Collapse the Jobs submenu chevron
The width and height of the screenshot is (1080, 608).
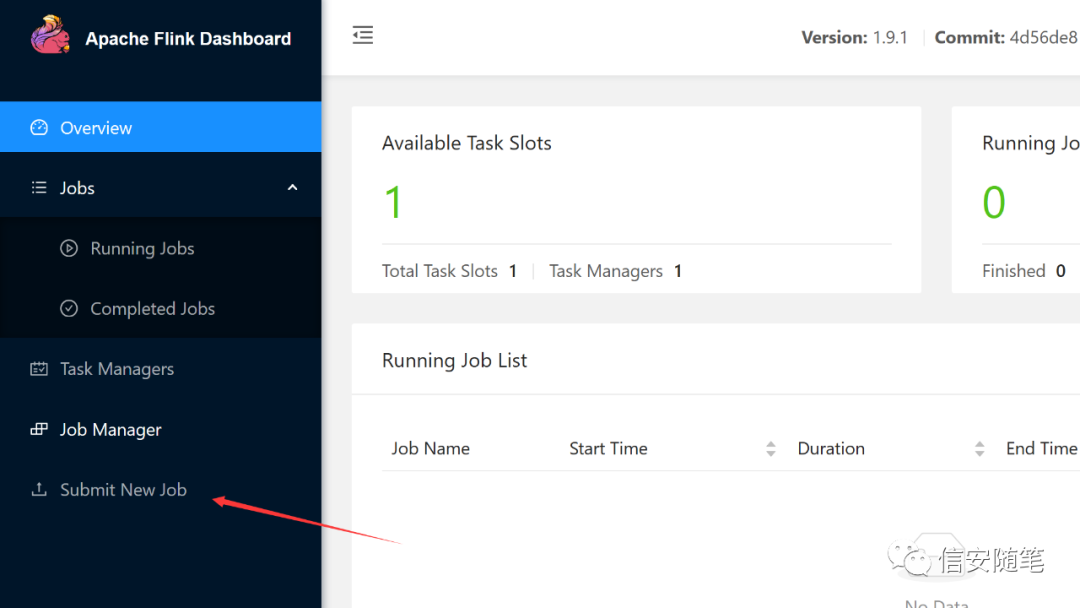coord(293,187)
